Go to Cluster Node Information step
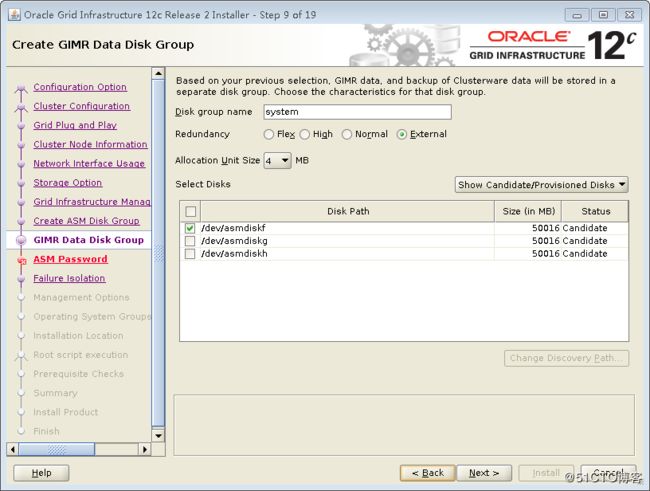650x491 pixels. click(x=90, y=144)
